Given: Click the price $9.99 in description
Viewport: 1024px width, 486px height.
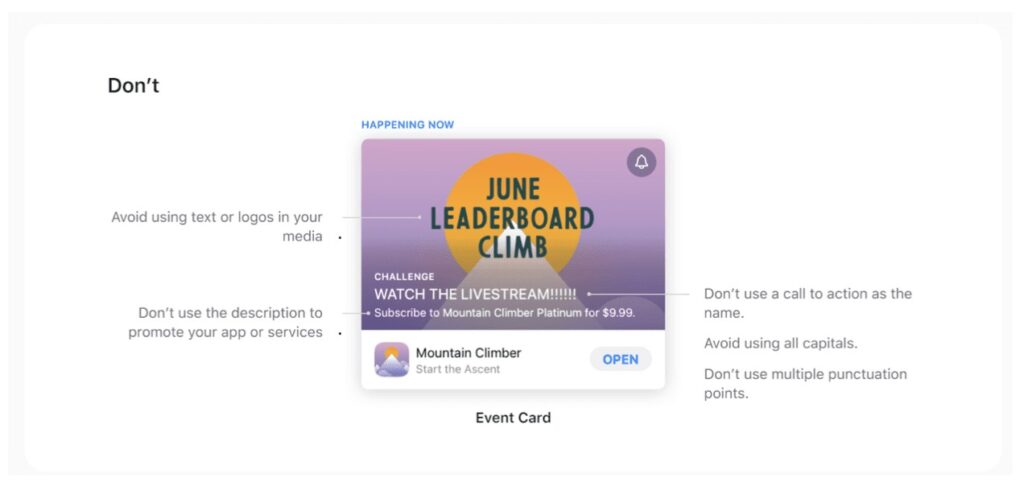Looking at the screenshot, I should click(x=618, y=313).
